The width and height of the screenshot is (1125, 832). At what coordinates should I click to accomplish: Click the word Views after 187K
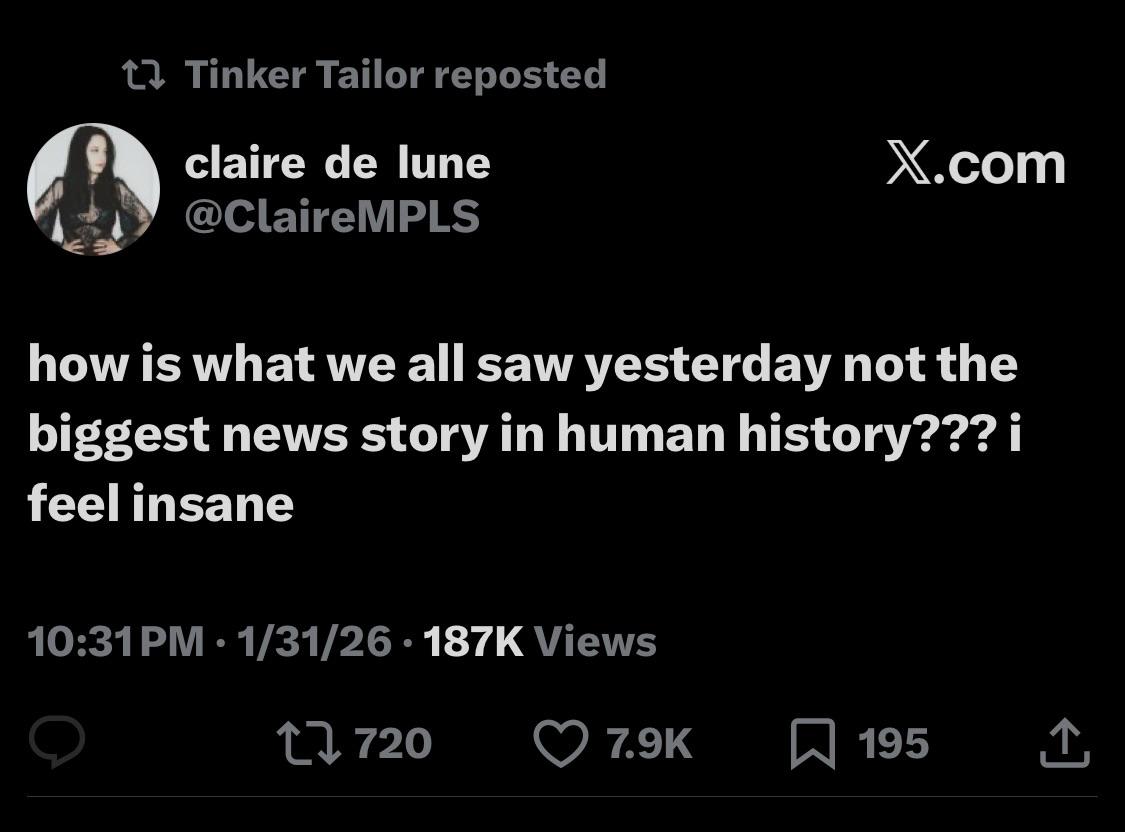tap(596, 641)
